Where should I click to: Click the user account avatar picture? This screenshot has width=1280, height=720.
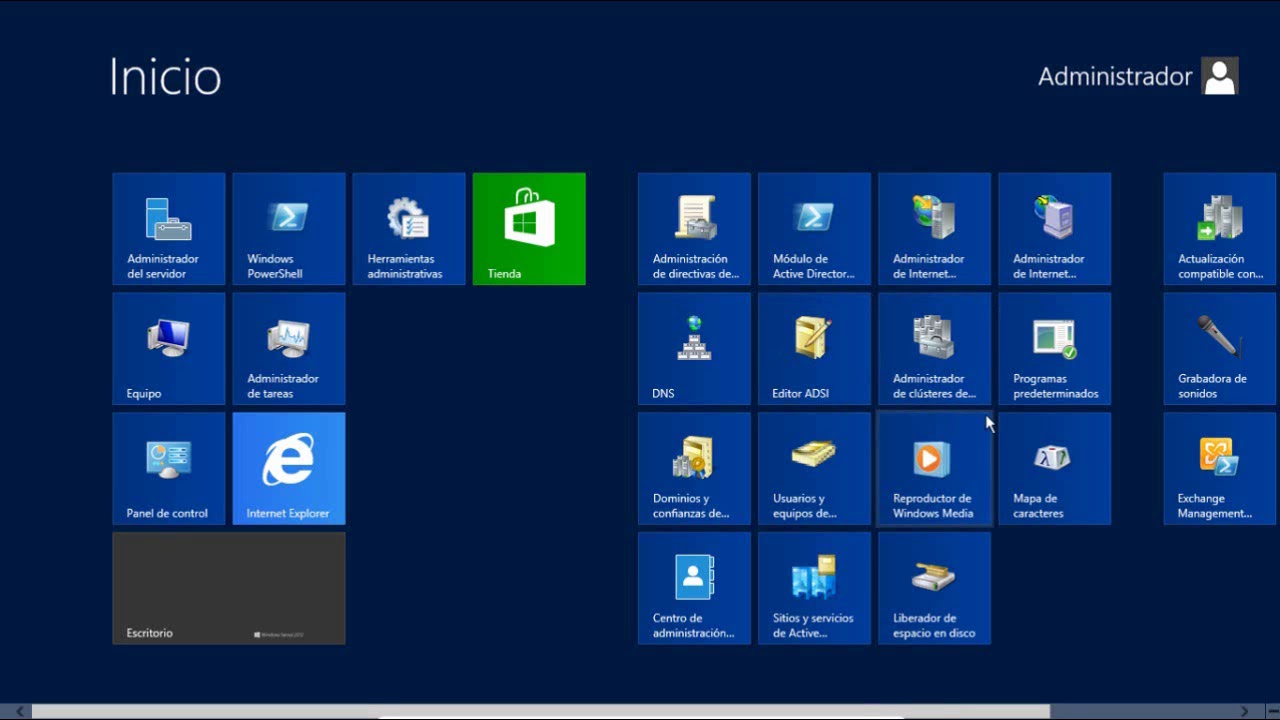(1220, 76)
